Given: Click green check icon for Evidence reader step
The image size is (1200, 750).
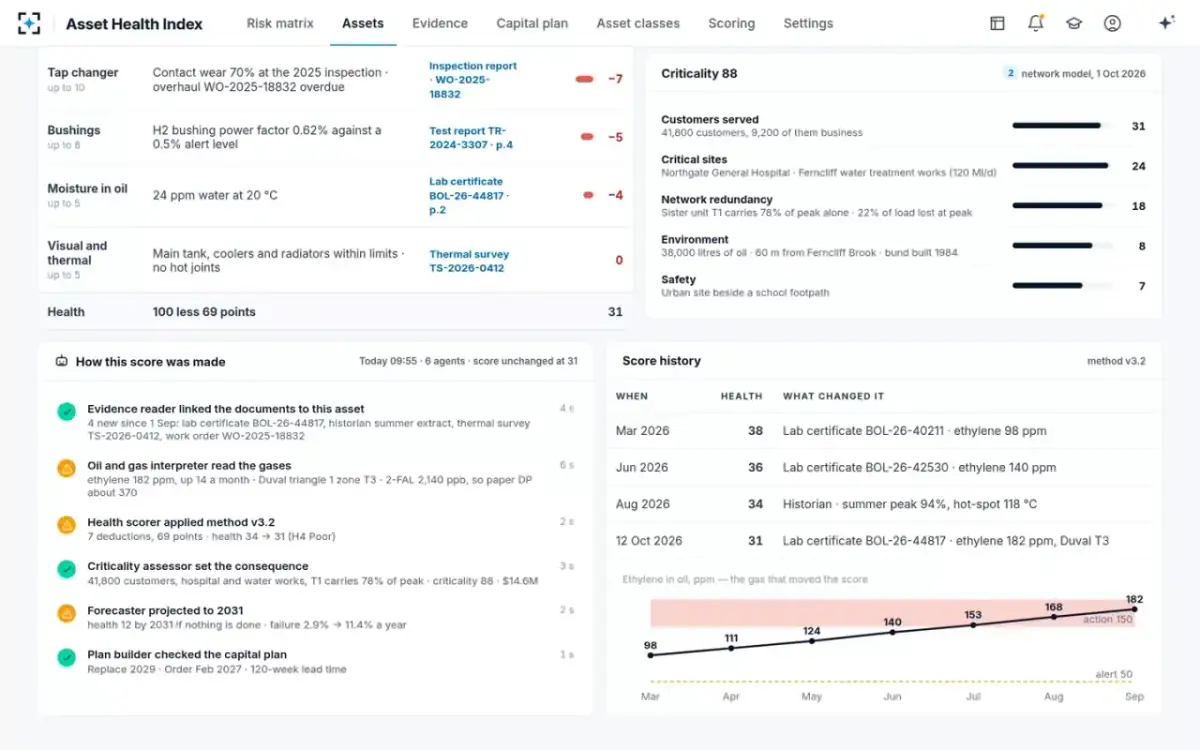Looking at the screenshot, I should [x=66, y=411].
